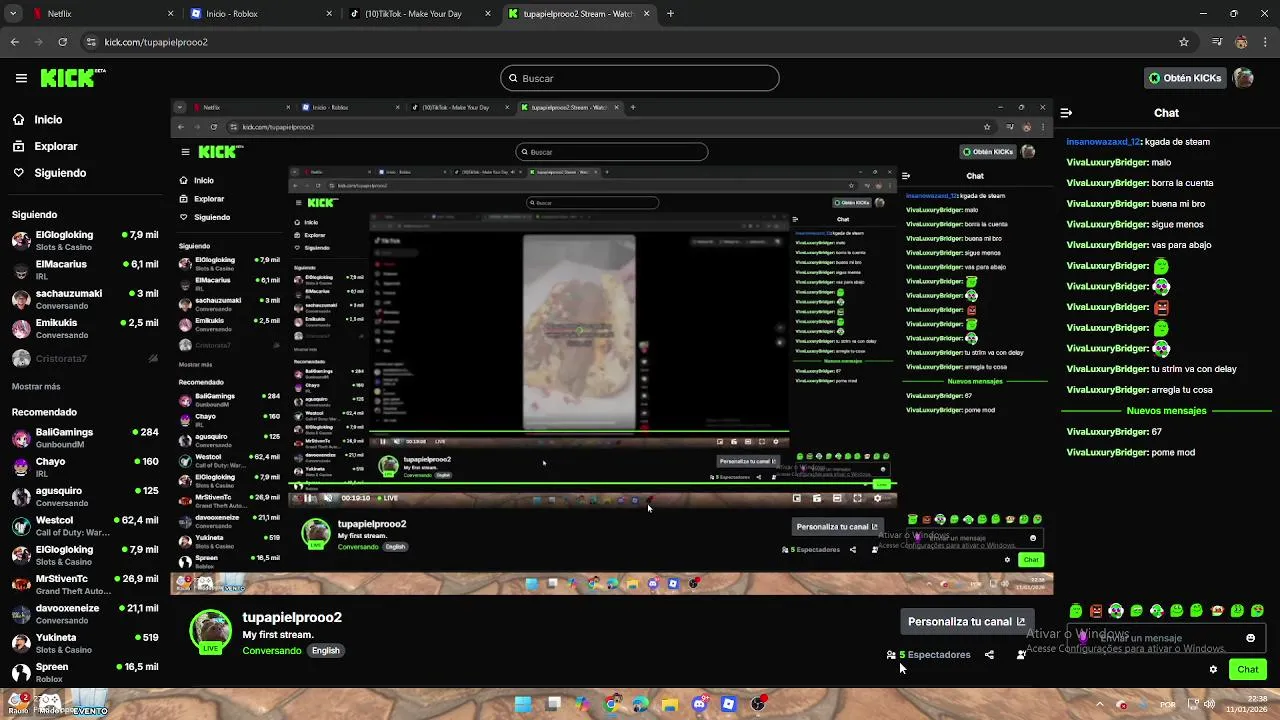Viewport: 1280px width, 720px height.
Task: Open Chayo recommended channel
Action: 84,467
